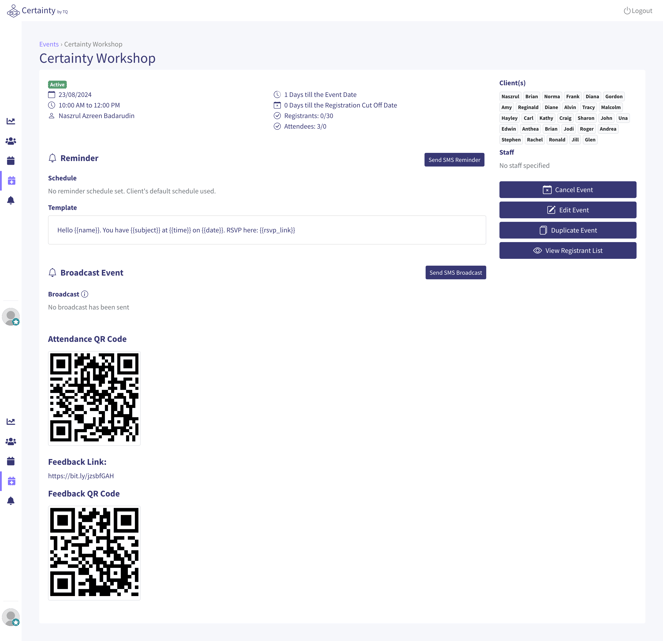Cancel the event
This screenshot has width=663, height=641.
(x=567, y=189)
